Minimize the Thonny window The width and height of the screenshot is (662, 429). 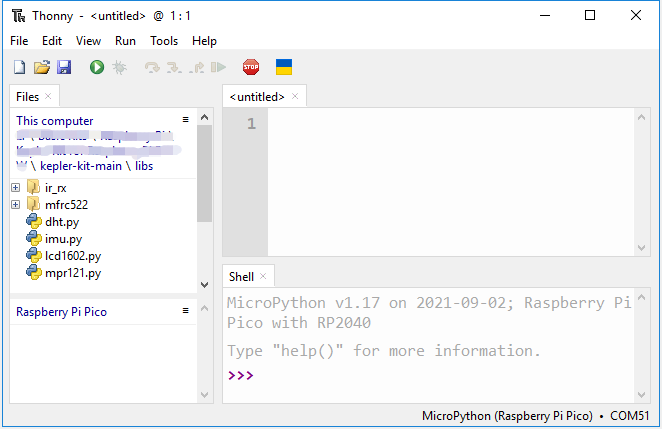[x=545, y=16]
